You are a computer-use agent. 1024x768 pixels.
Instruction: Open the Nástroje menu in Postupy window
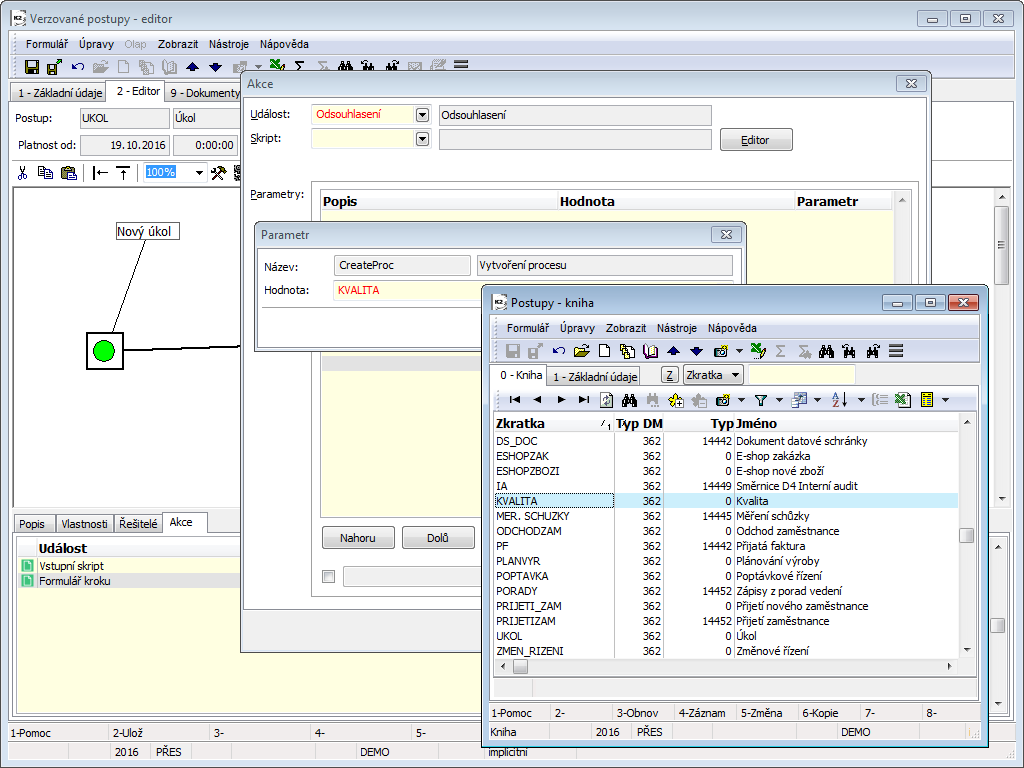[676, 328]
